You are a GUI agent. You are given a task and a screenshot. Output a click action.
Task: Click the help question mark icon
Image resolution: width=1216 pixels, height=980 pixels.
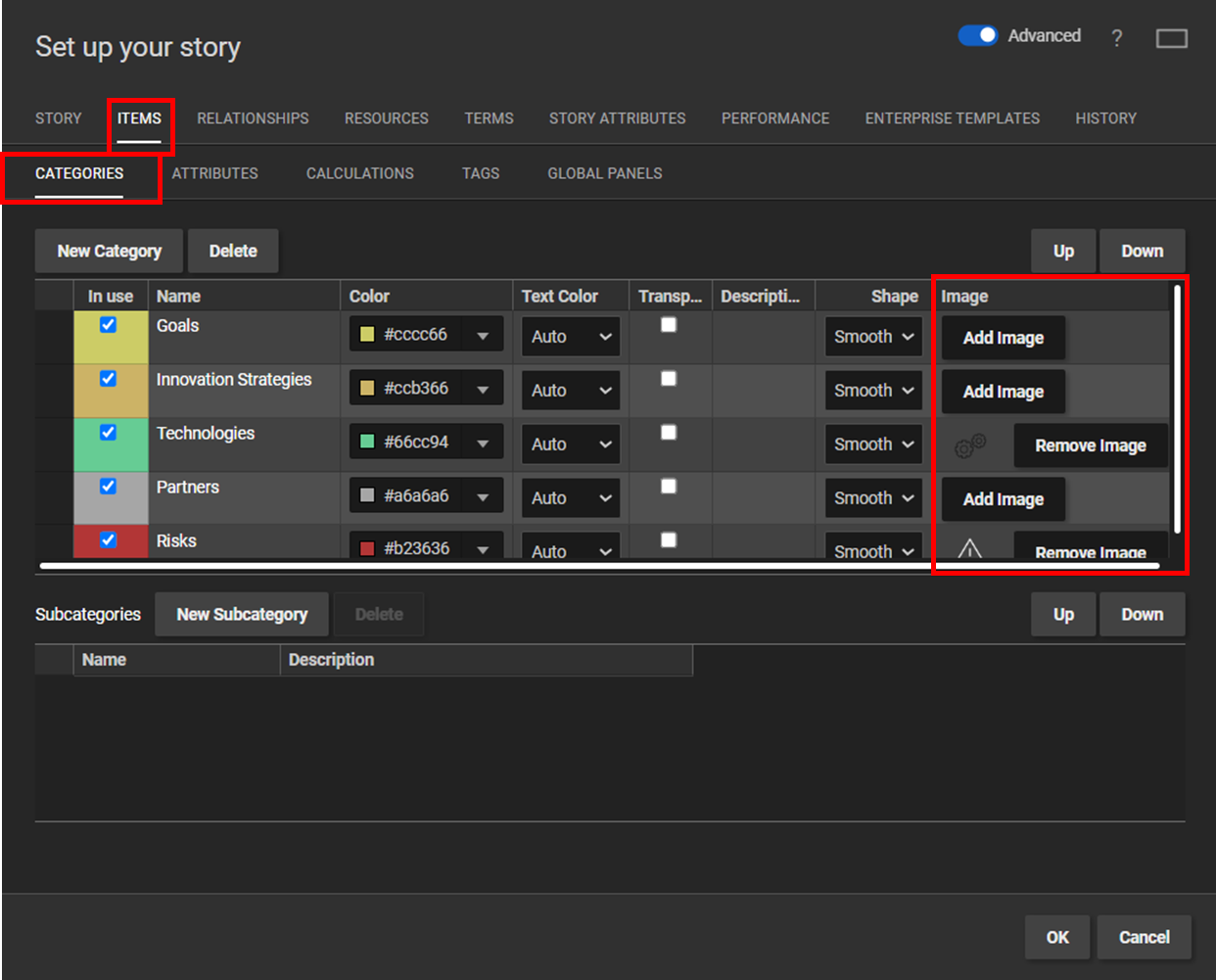(1116, 38)
